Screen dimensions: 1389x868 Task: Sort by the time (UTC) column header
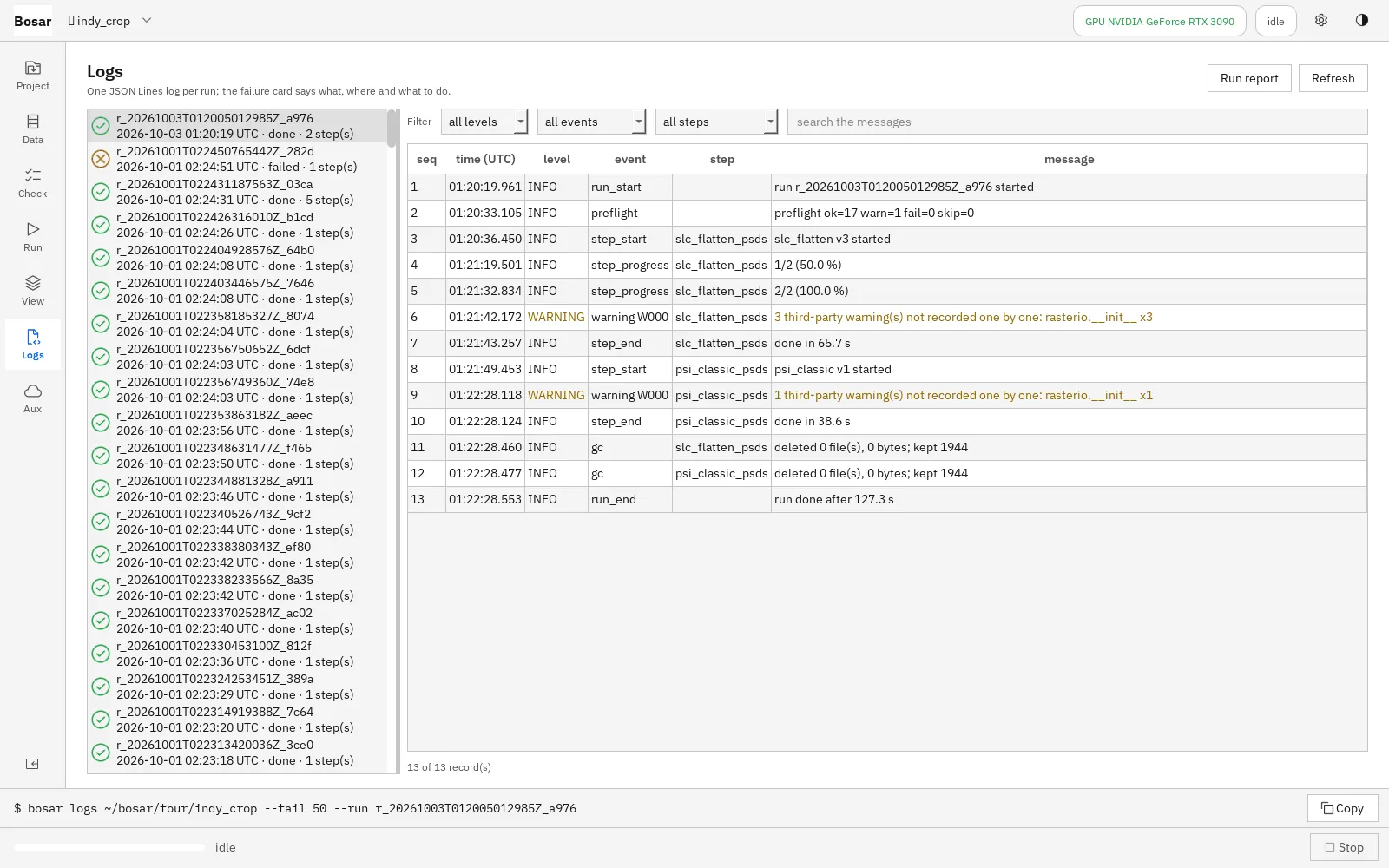pyautogui.click(x=485, y=159)
